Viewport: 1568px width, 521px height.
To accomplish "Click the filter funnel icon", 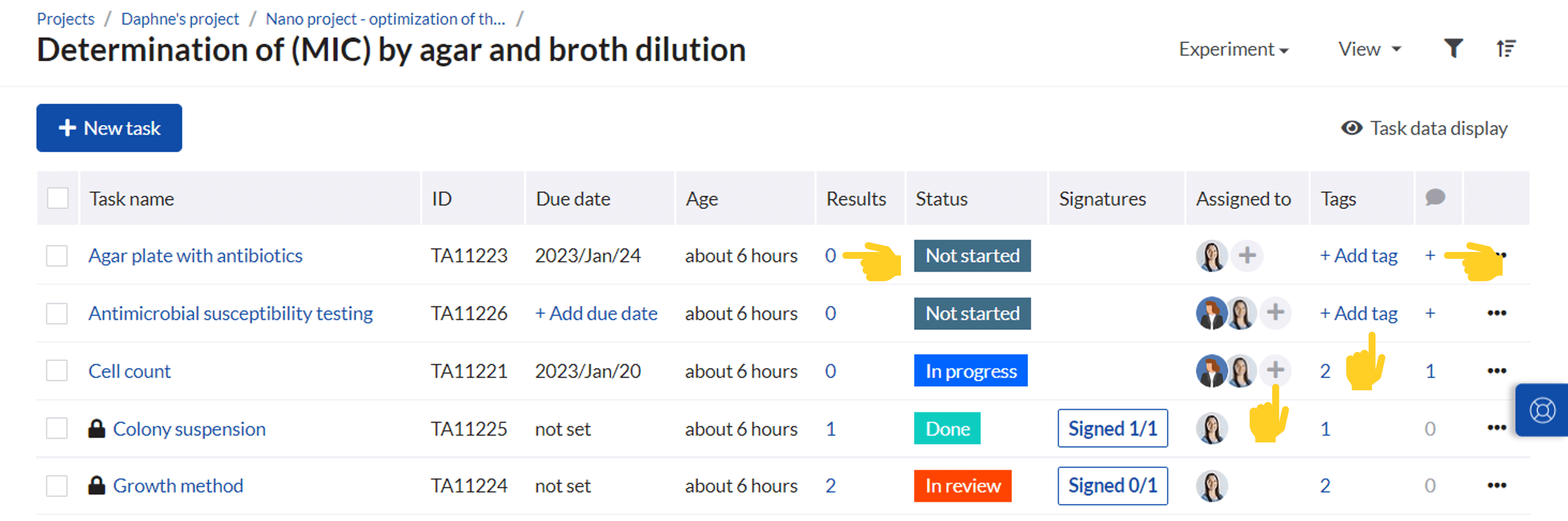I will [1453, 48].
